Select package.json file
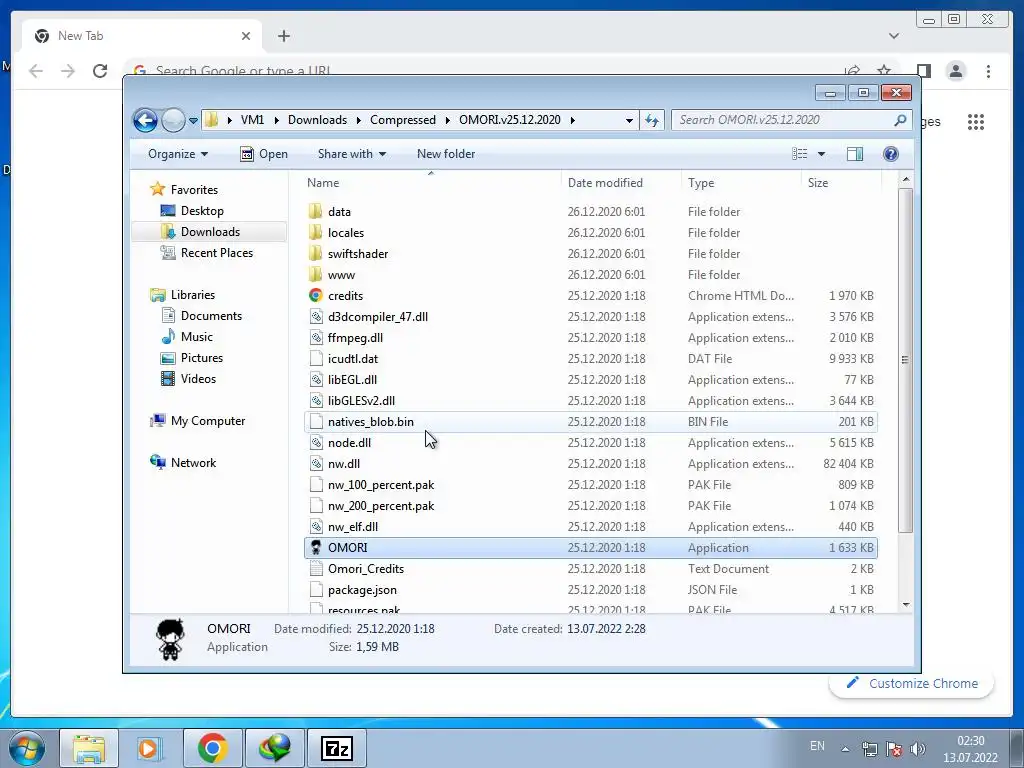Viewport: 1024px width, 768px height. point(591,590)
